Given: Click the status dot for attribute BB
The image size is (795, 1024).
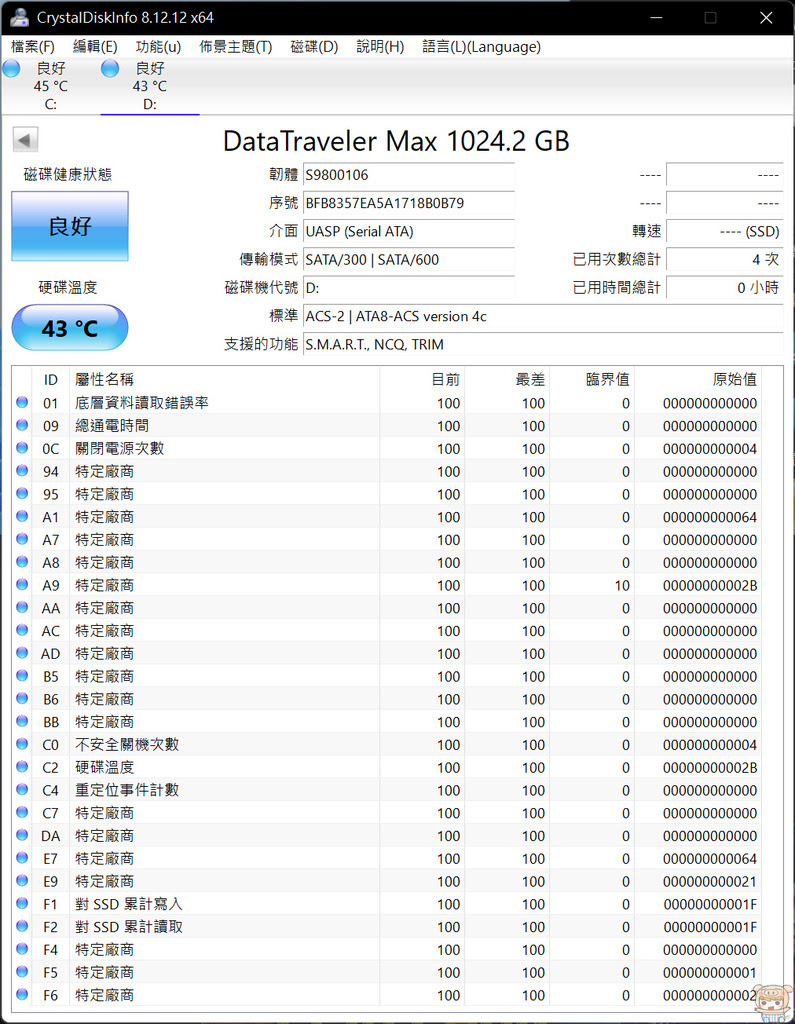Looking at the screenshot, I should [22, 721].
